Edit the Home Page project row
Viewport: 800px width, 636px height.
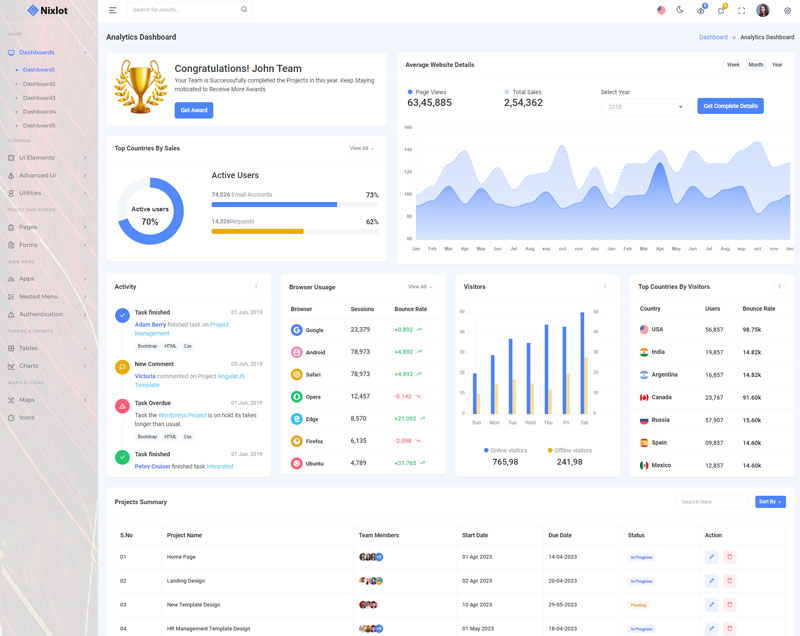[x=711, y=556]
